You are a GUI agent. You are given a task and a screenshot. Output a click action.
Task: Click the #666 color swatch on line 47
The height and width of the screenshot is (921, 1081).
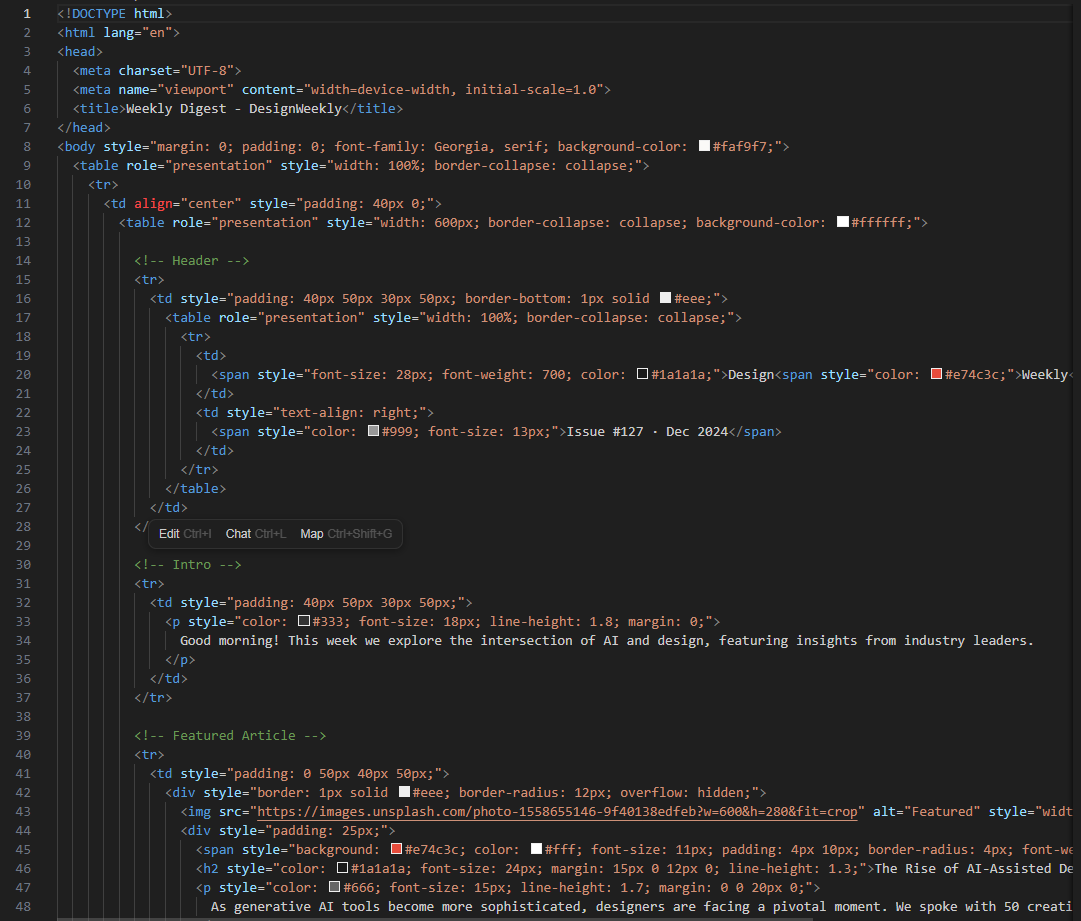[335, 887]
